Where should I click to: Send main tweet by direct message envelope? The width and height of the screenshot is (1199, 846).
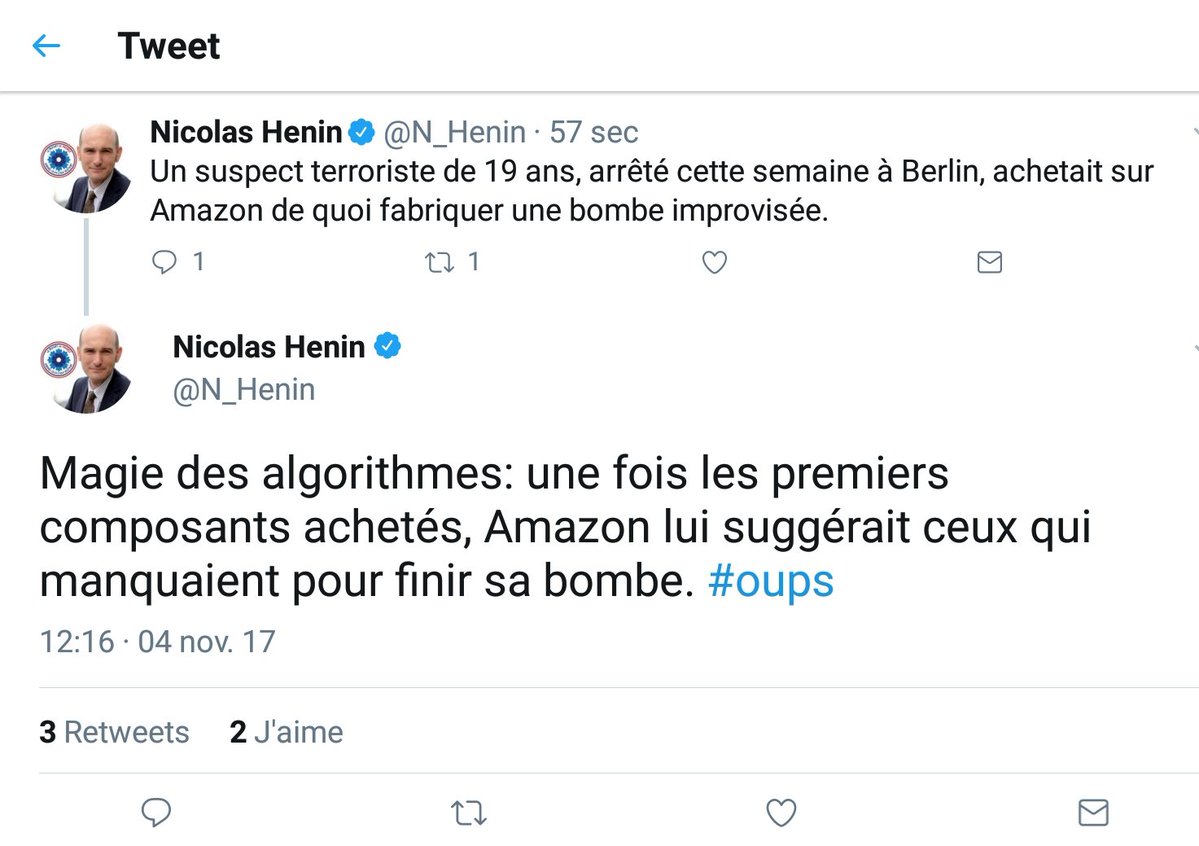click(1093, 812)
